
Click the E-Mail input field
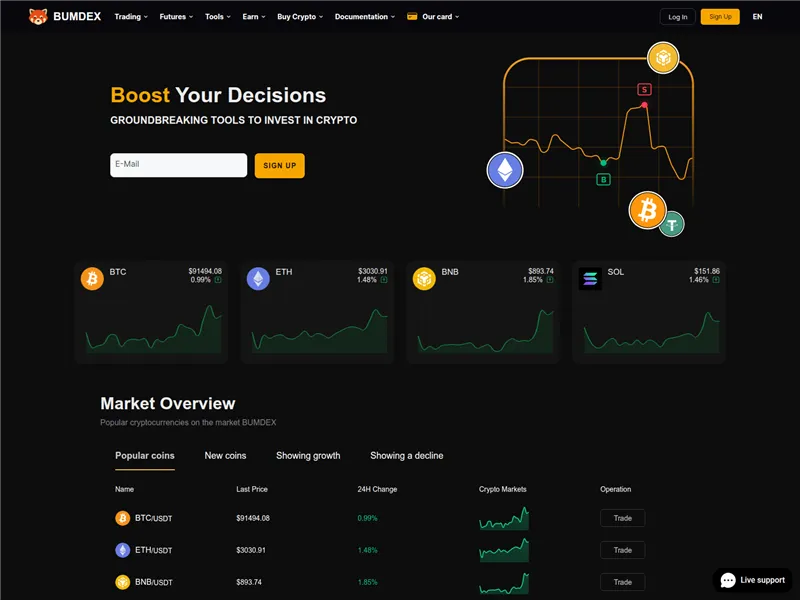pyautogui.click(x=178, y=165)
